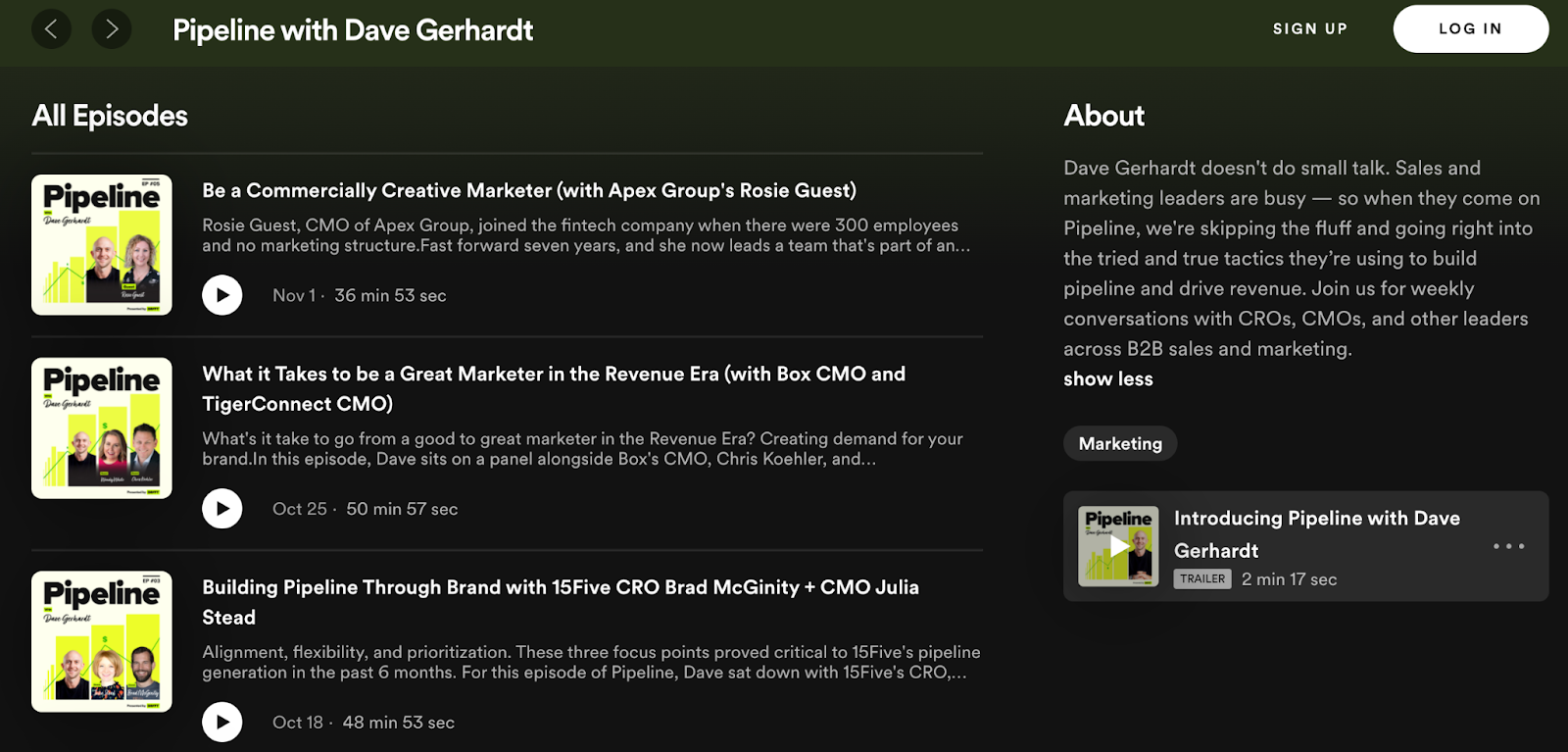Image resolution: width=1568 pixels, height=752 pixels.
Task: Click the '50 min 57 sec' duration
Action: (x=402, y=509)
